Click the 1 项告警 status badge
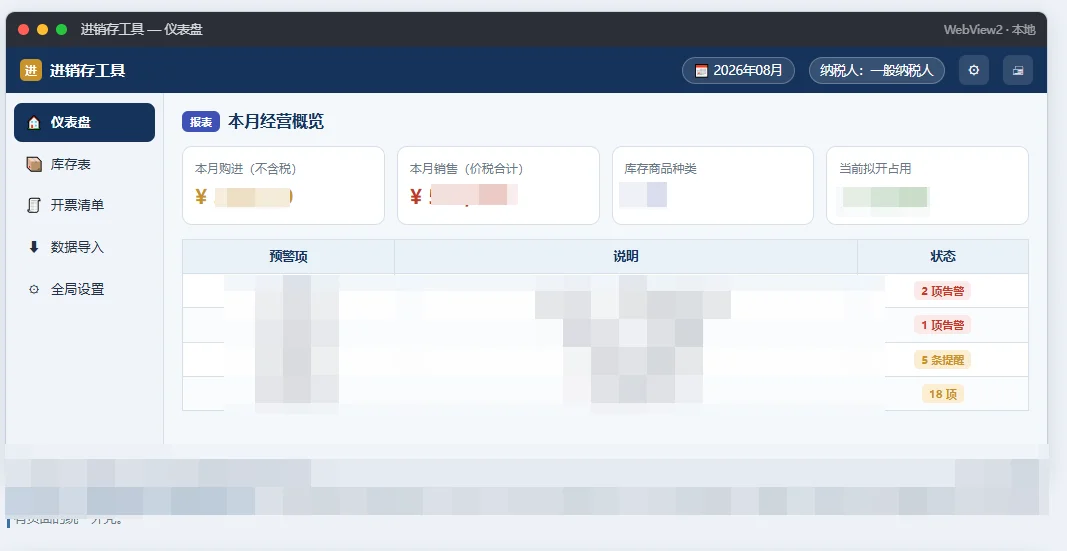 click(x=942, y=325)
